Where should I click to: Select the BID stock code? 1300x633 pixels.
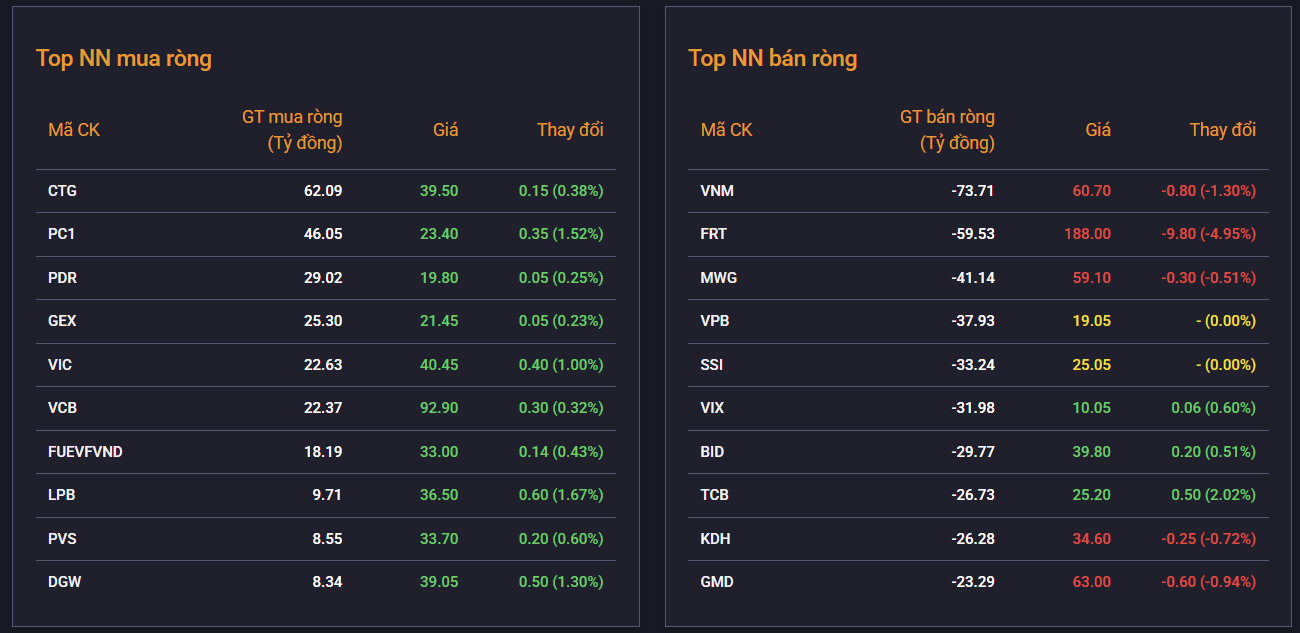[x=713, y=452]
